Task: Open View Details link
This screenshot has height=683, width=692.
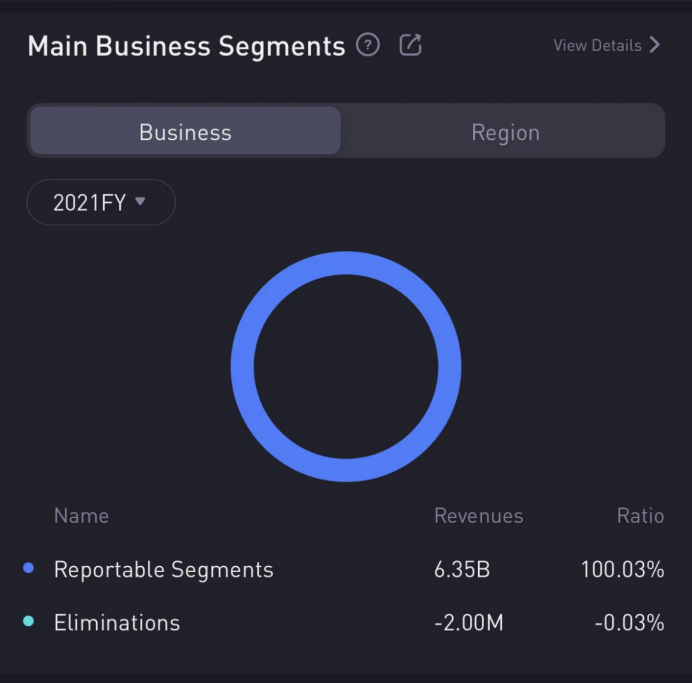Action: 597,45
